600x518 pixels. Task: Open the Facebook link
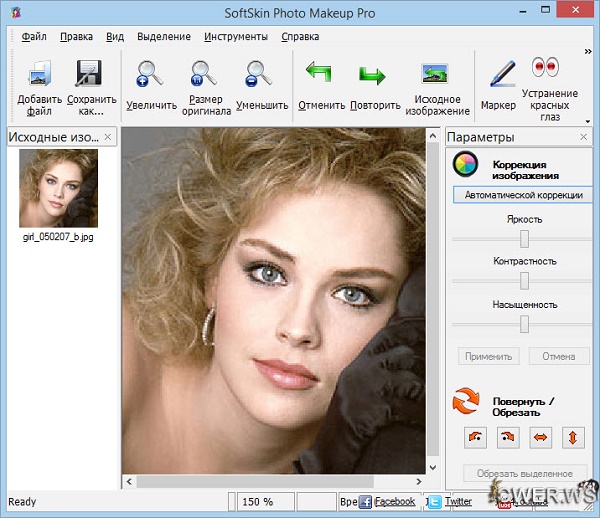(x=395, y=501)
